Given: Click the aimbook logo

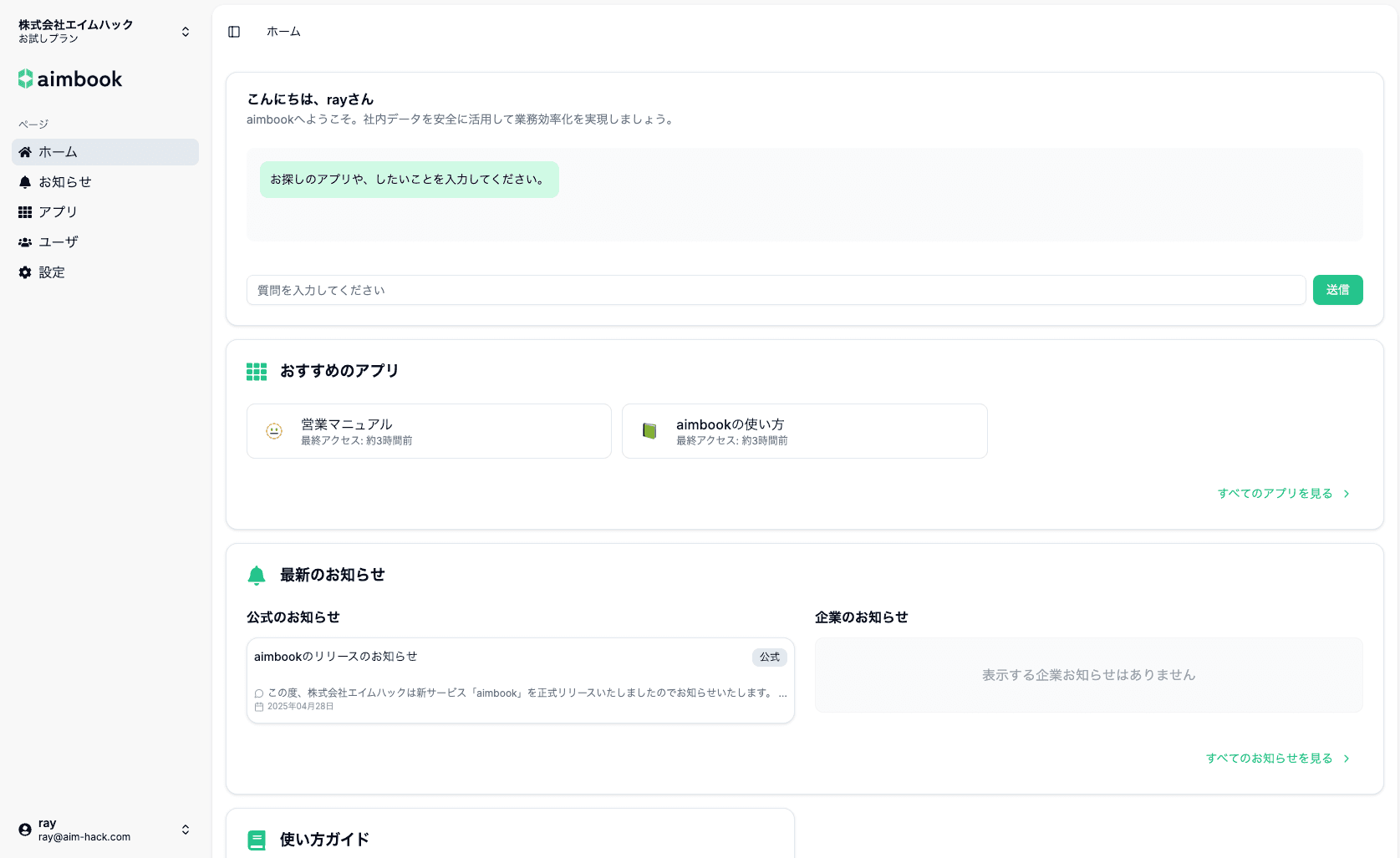Looking at the screenshot, I should 70,79.
